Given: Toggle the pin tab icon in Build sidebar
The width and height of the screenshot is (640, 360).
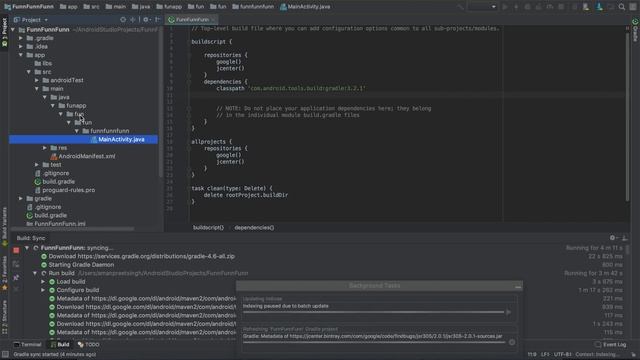Looking at the screenshot, I should [x=16, y=278].
